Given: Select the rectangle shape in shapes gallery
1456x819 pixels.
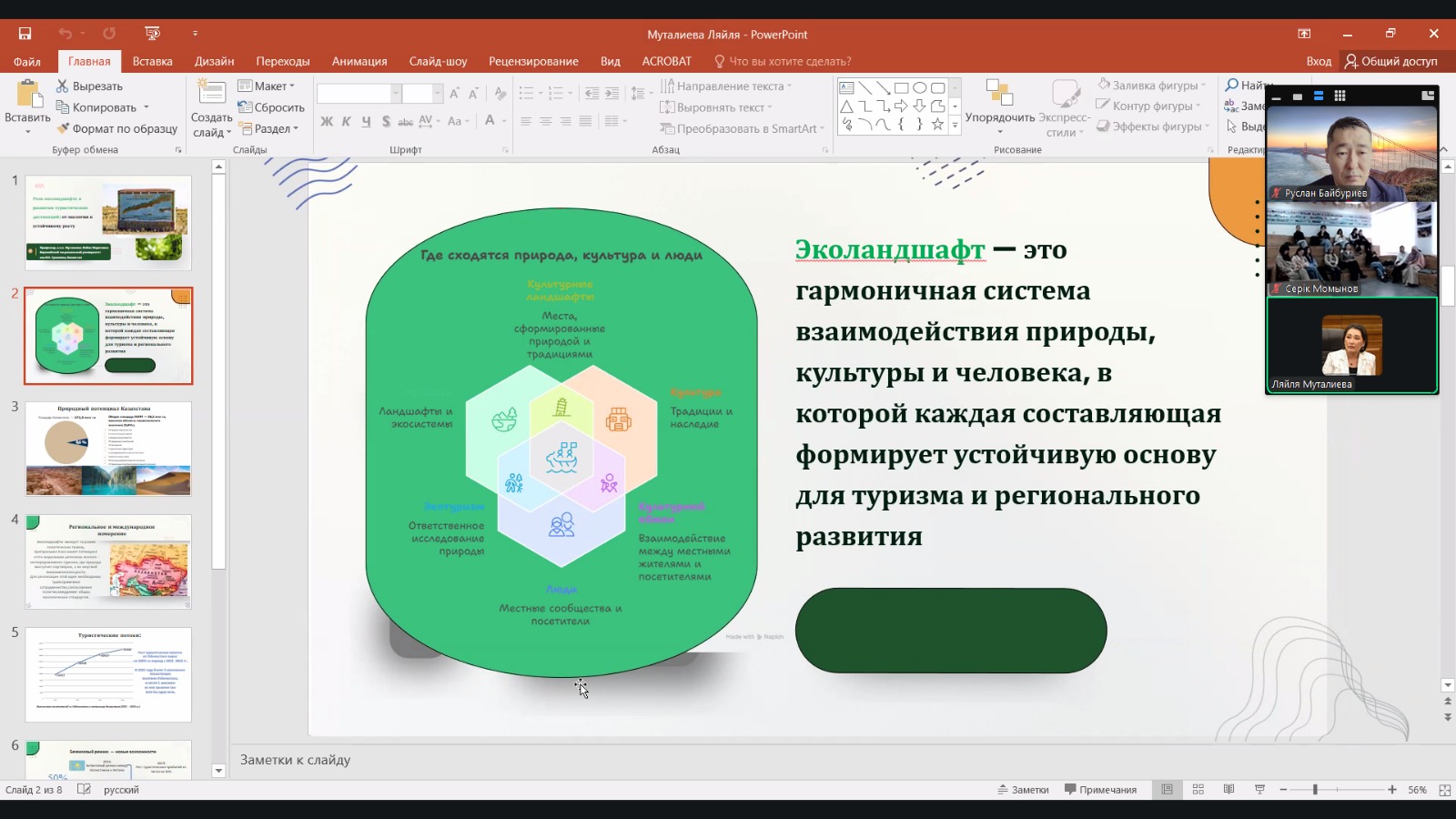Looking at the screenshot, I should tap(901, 88).
